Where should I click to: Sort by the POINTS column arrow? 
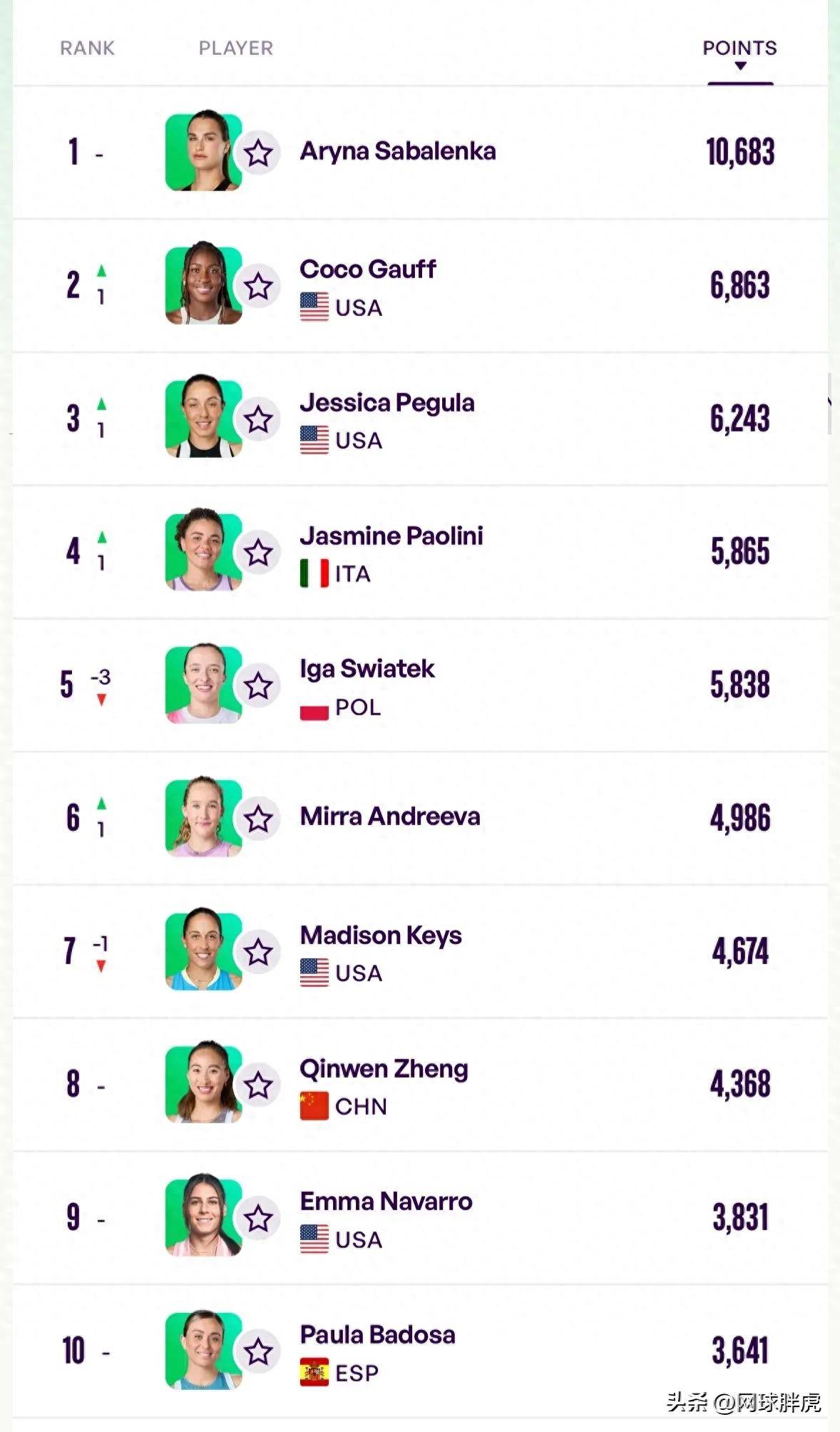(740, 66)
